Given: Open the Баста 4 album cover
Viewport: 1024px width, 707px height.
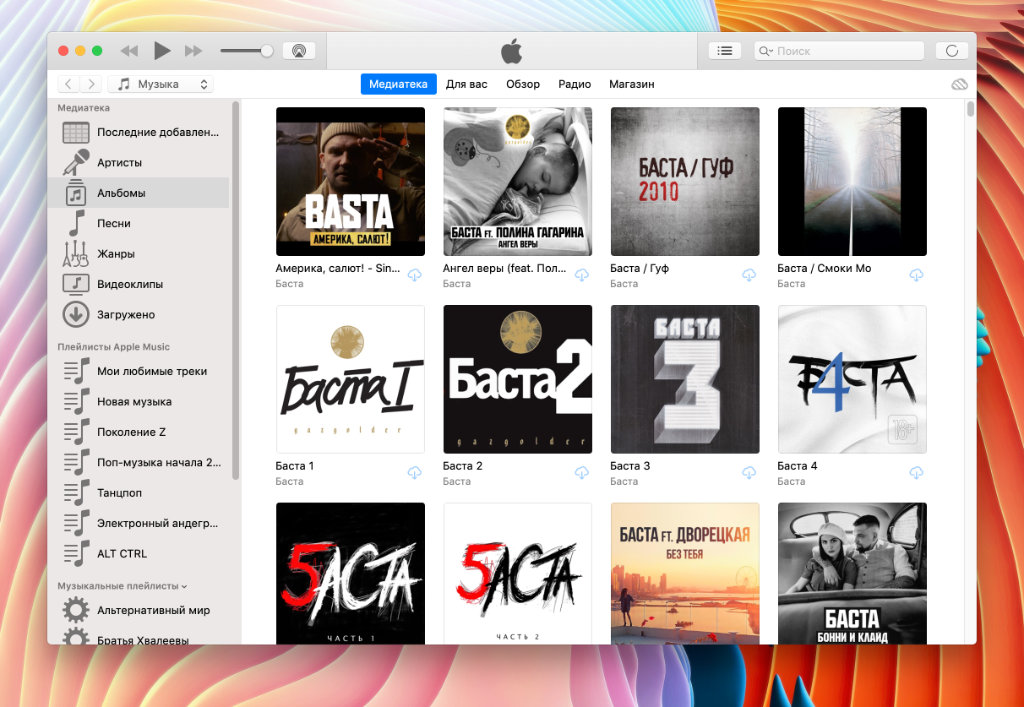Looking at the screenshot, I should (x=852, y=379).
